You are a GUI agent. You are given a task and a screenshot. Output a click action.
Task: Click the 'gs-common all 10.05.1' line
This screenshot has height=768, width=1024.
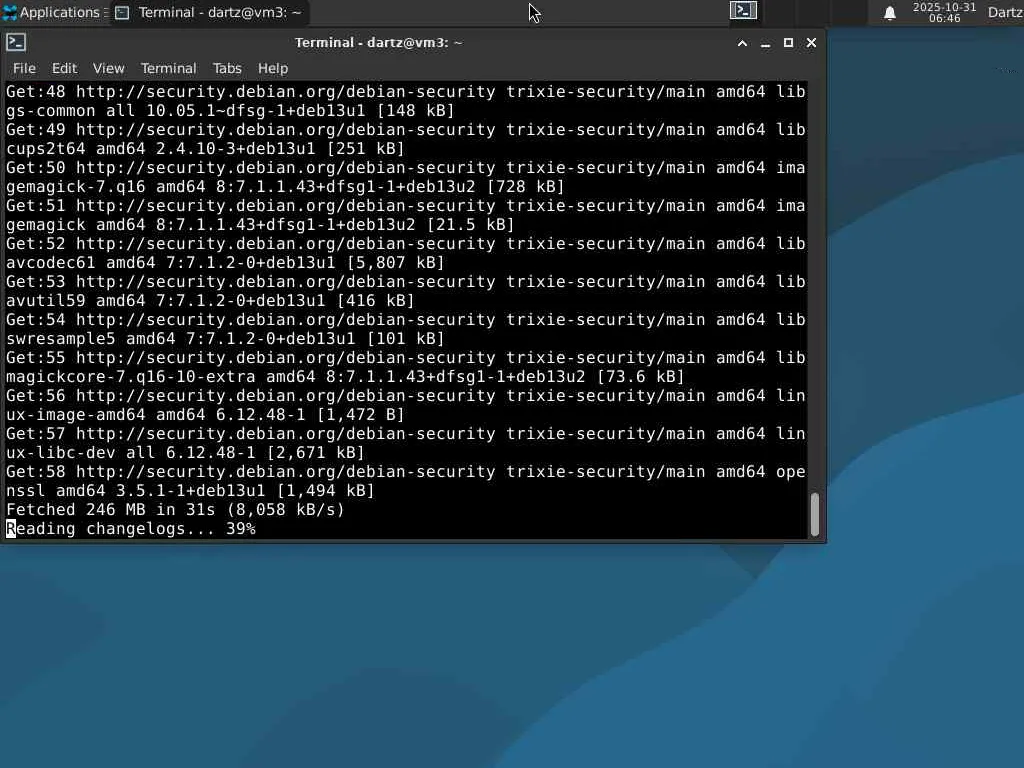click(x=230, y=110)
